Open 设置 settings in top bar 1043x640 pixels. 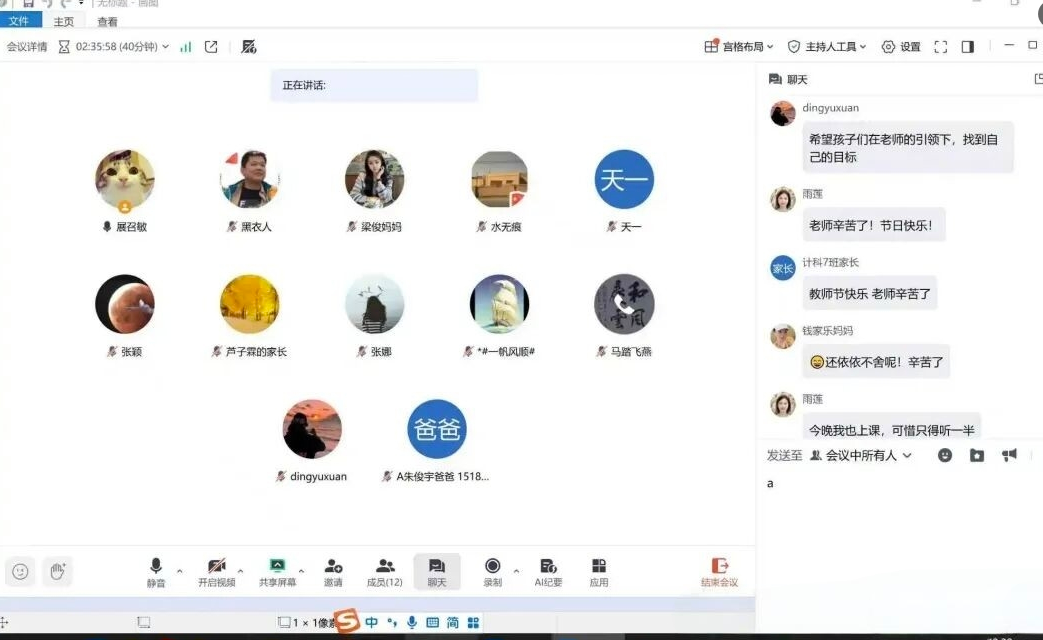tap(901, 47)
